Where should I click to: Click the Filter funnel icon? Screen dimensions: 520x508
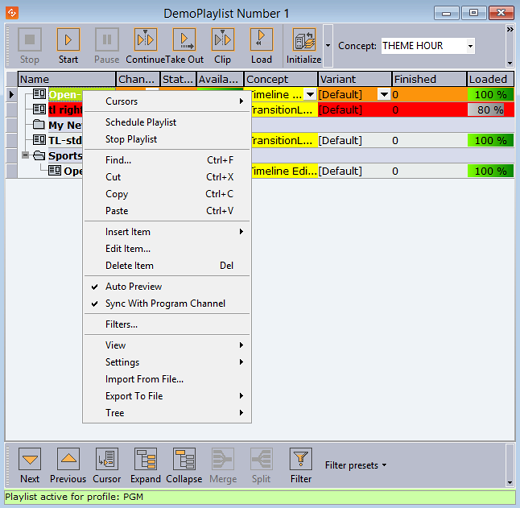pyautogui.click(x=301, y=459)
